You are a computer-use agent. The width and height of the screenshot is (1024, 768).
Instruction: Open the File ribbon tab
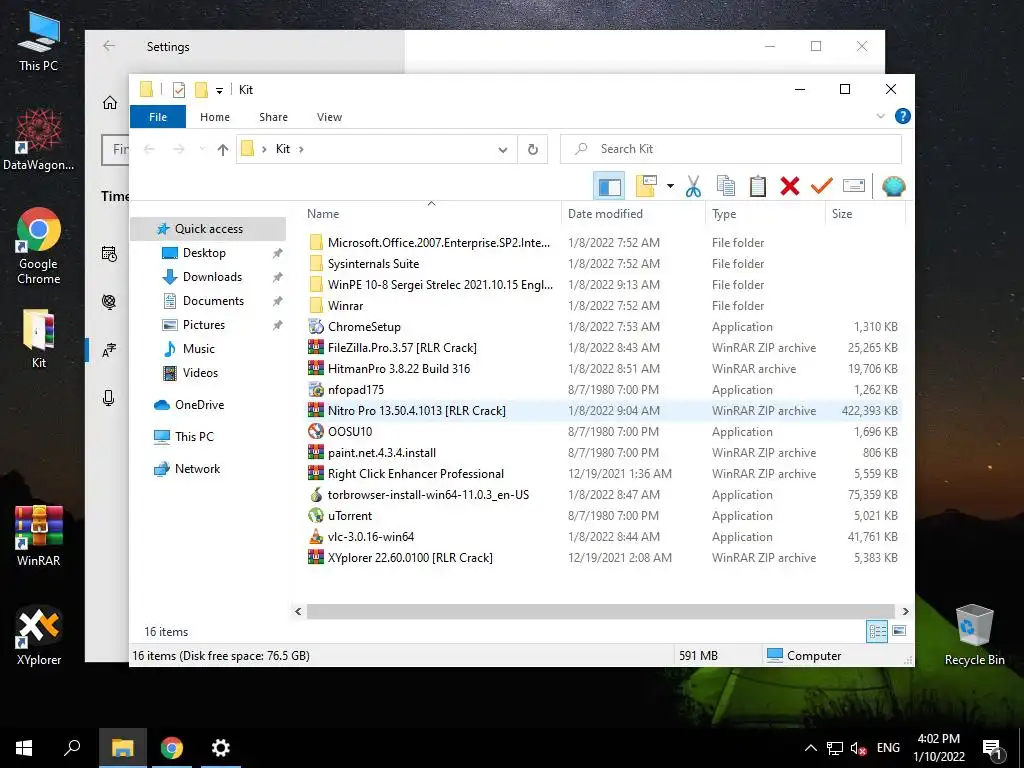(x=158, y=117)
